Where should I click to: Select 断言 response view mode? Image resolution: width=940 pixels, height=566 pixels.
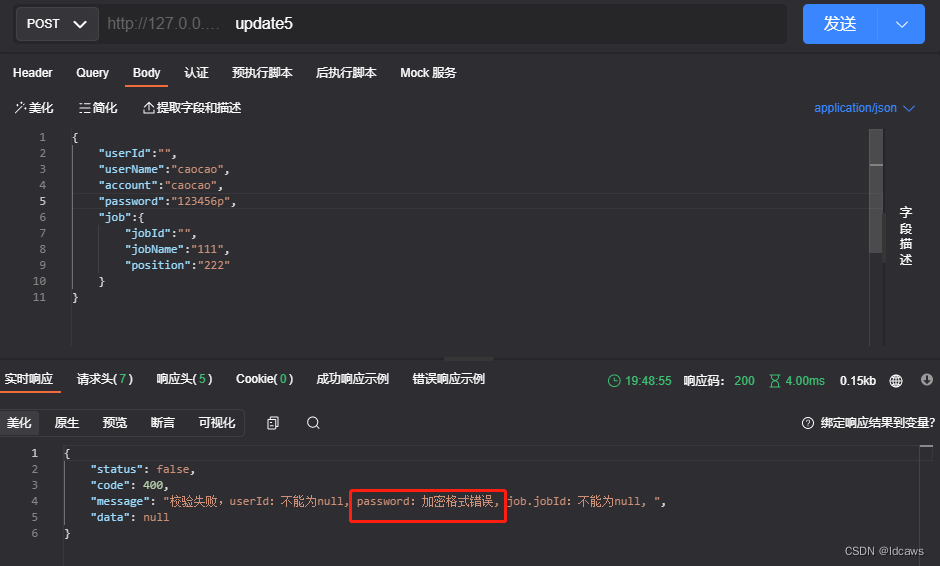click(162, 423)
